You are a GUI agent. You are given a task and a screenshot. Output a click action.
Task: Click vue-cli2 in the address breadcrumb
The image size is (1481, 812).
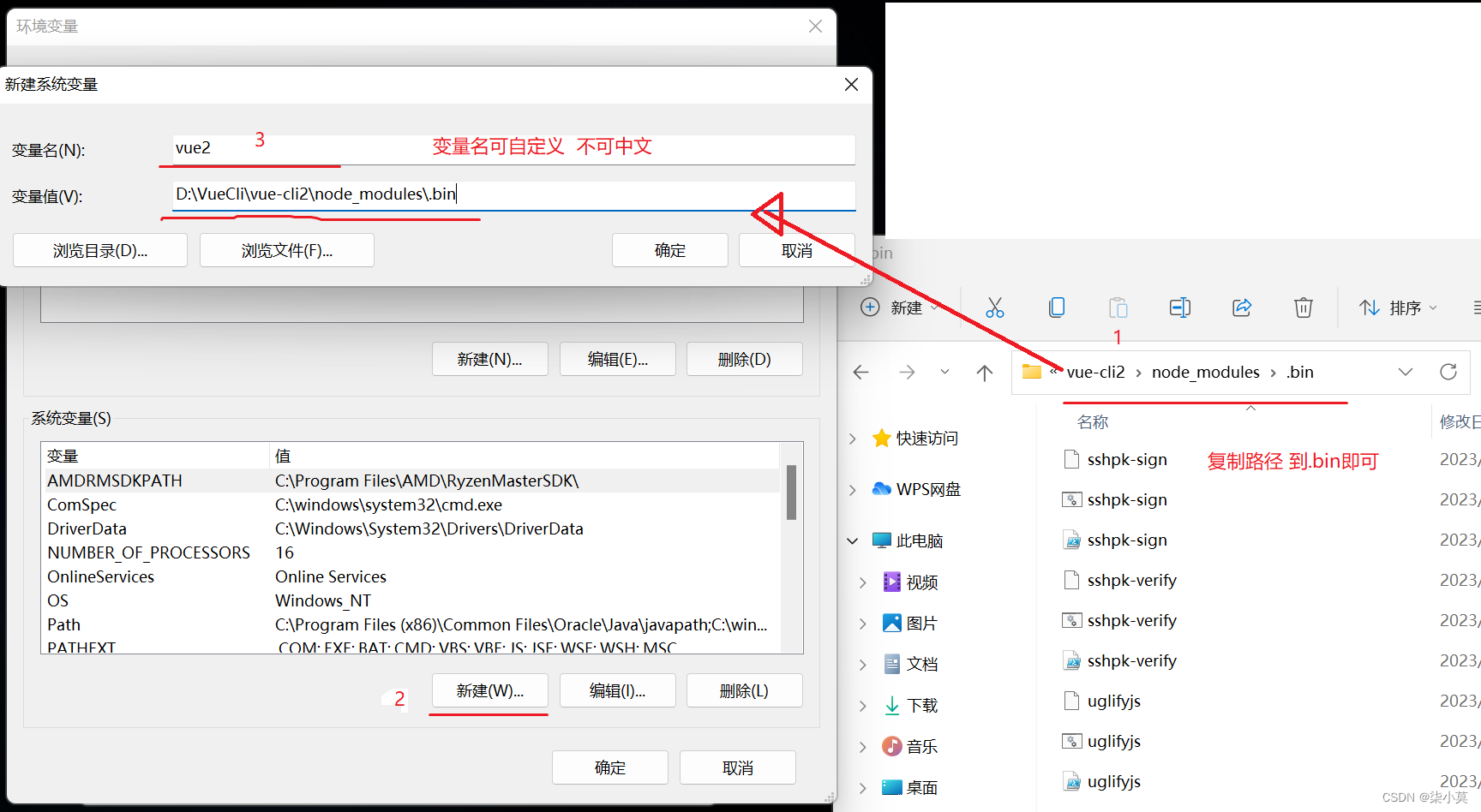(1095, 372)
